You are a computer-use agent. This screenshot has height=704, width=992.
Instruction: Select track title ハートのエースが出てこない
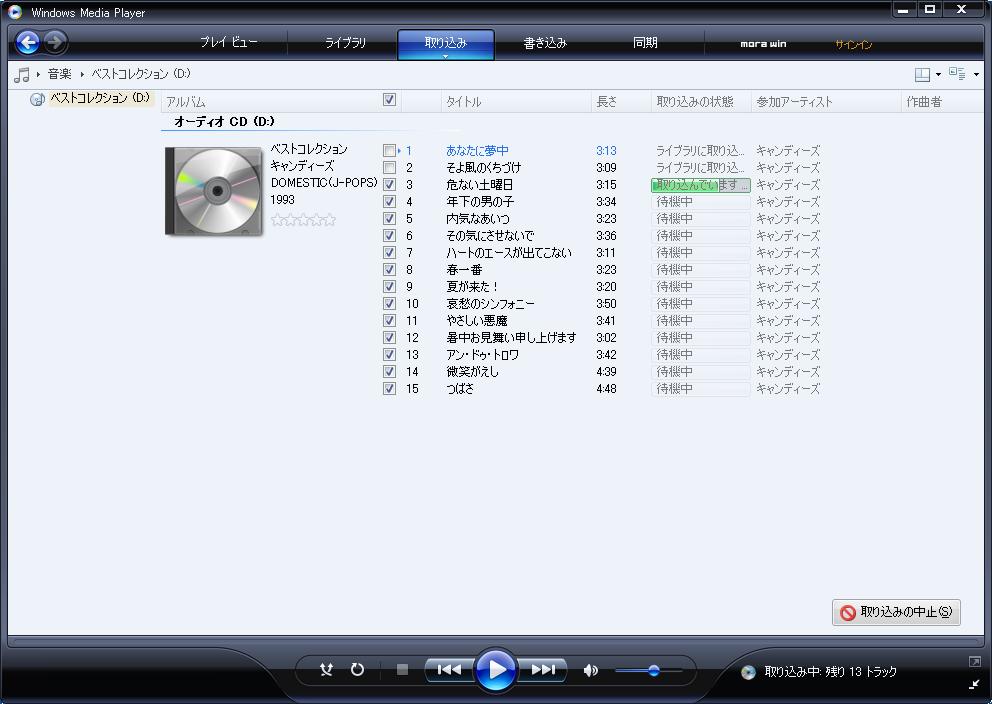[x=509, y=253]
